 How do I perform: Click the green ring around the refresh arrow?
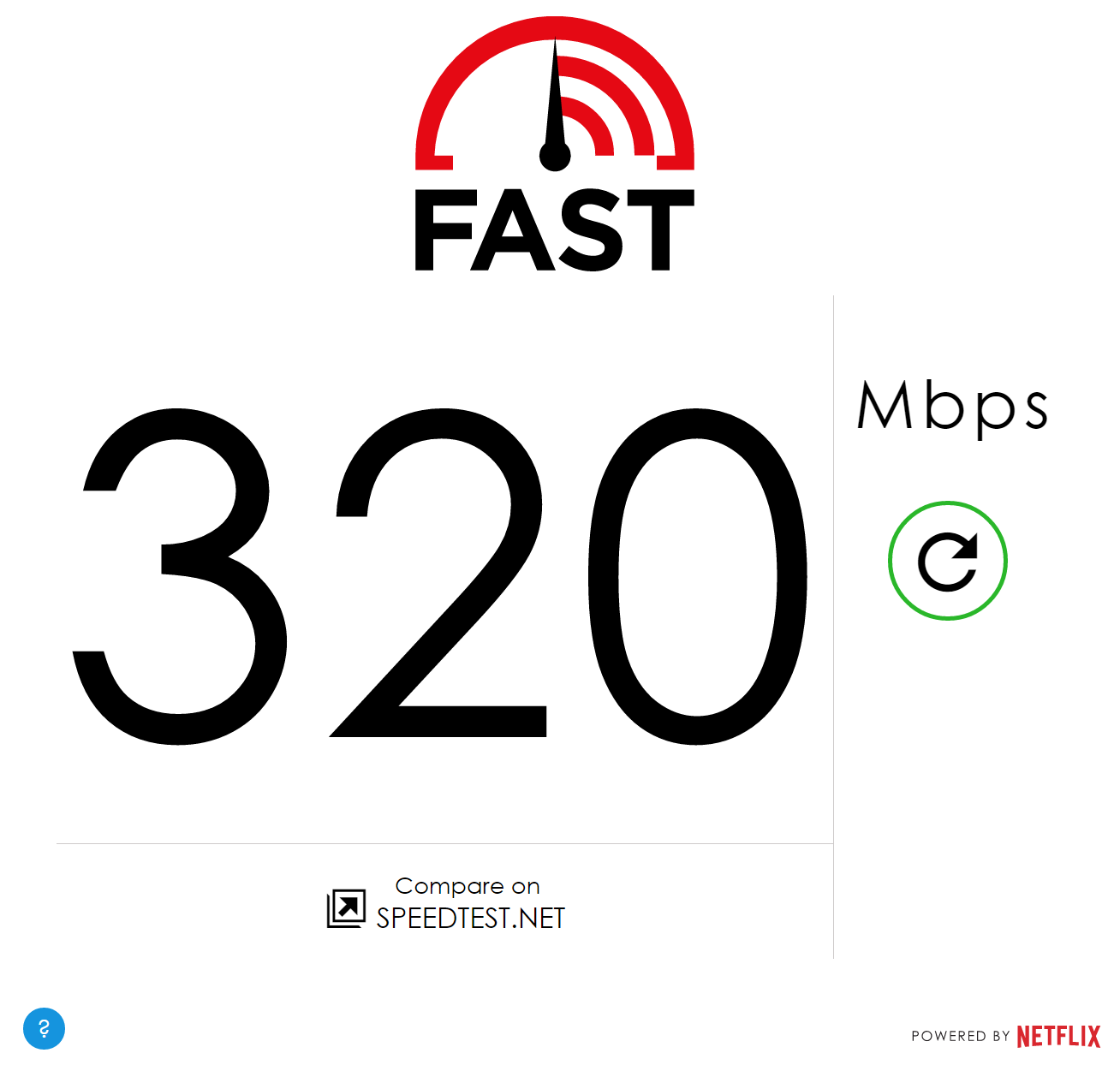coord(948,505)
